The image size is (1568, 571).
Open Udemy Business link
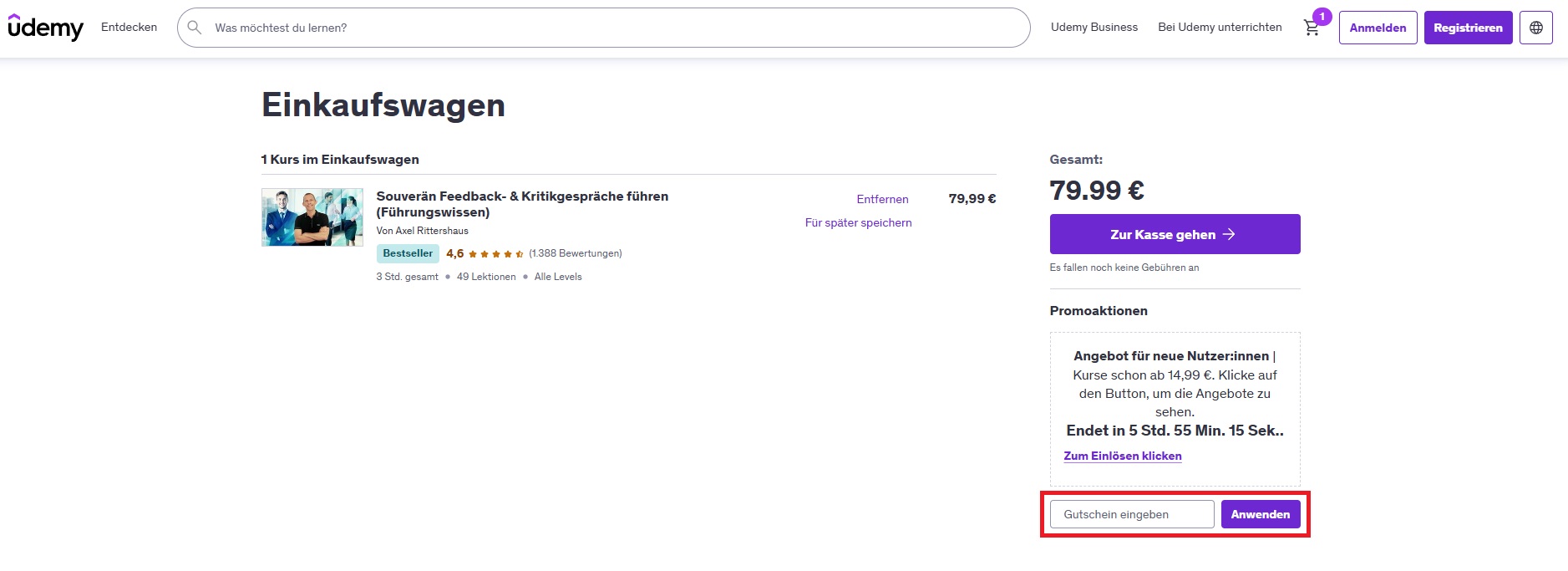pos(1094,28)
